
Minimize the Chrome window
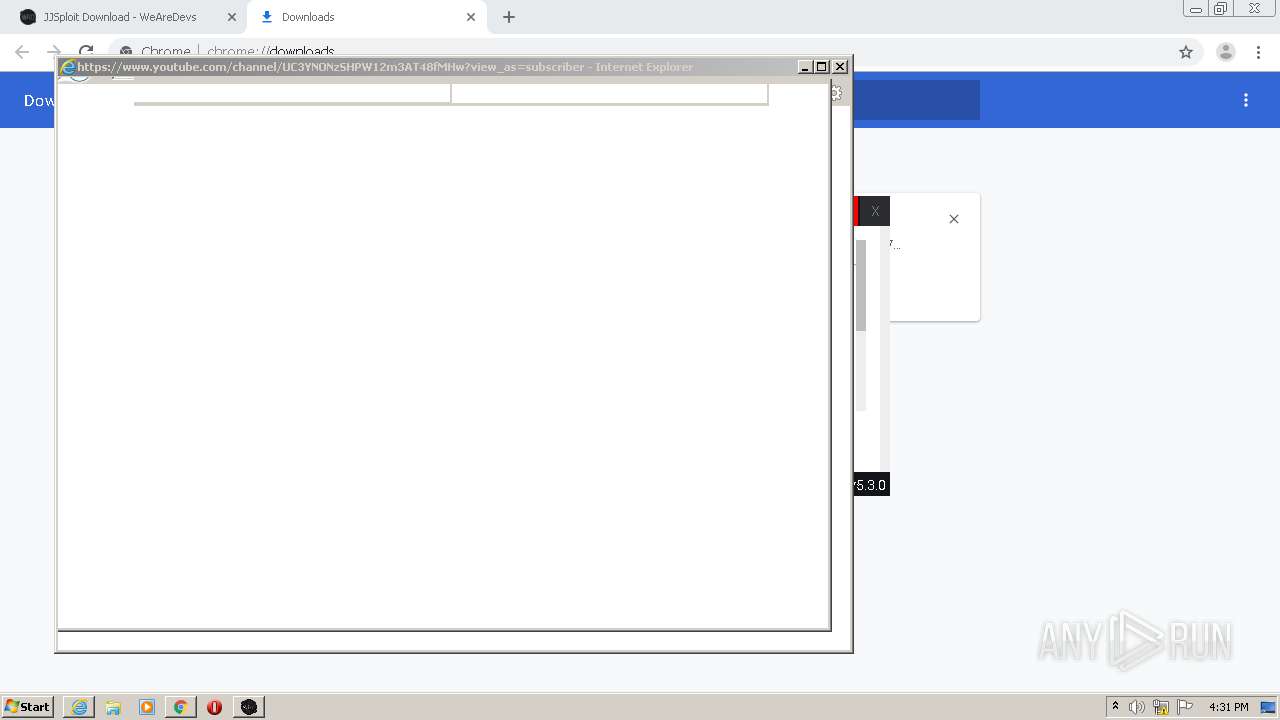point(1196,9)
